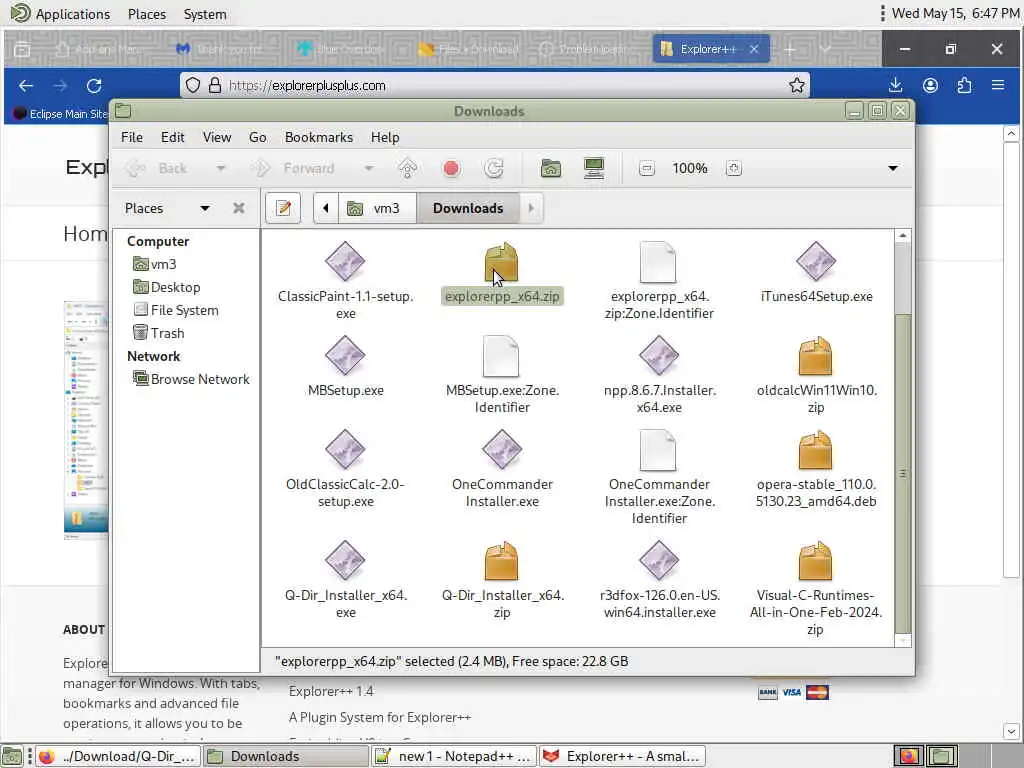Viewport: 1024px width, 768px height.
Task: Select r3dfox-126.0 installer exe icon
Action: point(658,561)
